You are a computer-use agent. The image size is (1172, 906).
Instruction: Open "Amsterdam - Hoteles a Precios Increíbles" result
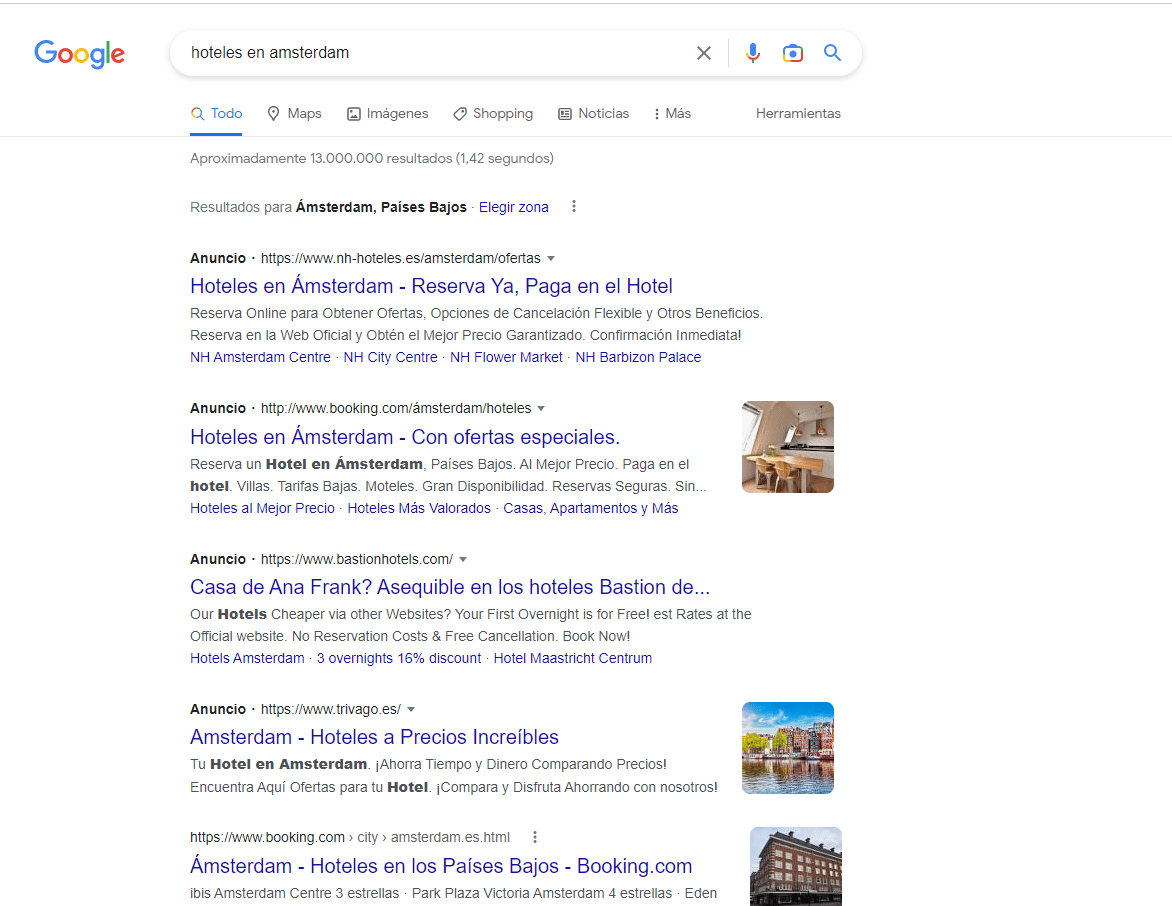click(x=374, y=737)
